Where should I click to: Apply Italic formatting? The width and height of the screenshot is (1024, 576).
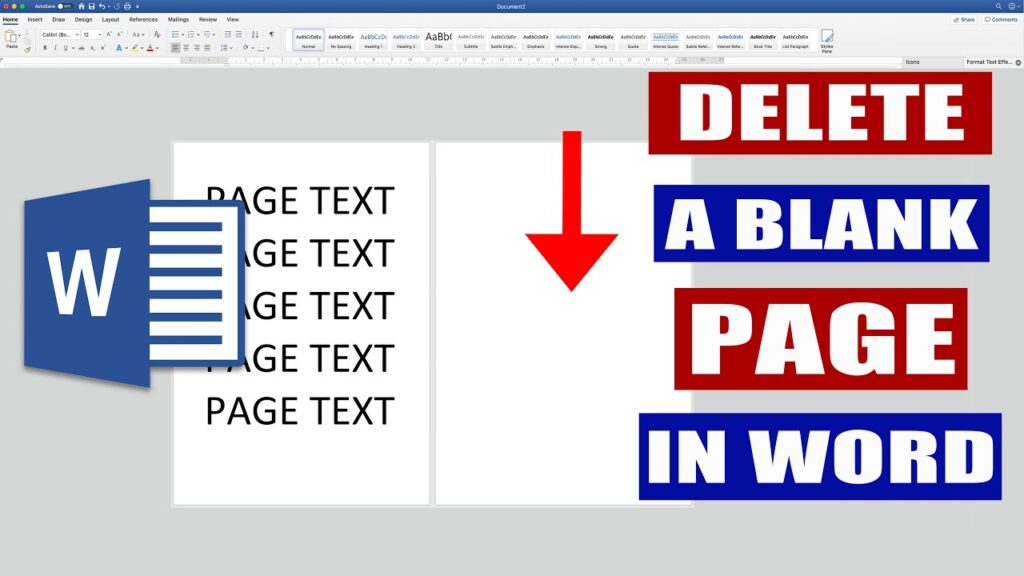pos(55,48)
